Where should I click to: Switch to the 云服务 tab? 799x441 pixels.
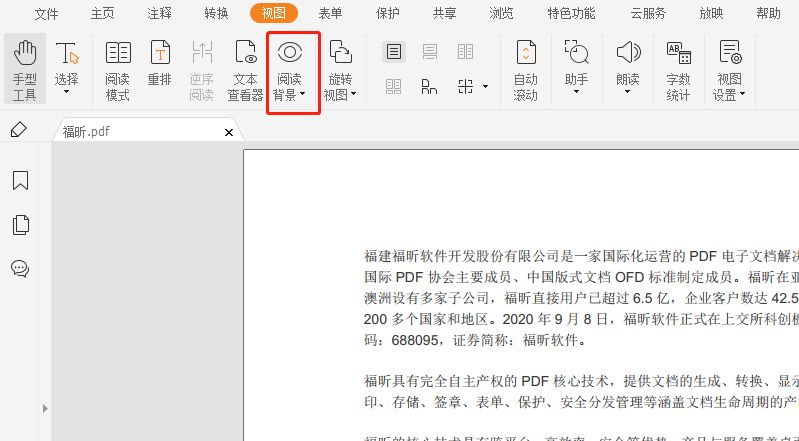[x=648, y=14]
